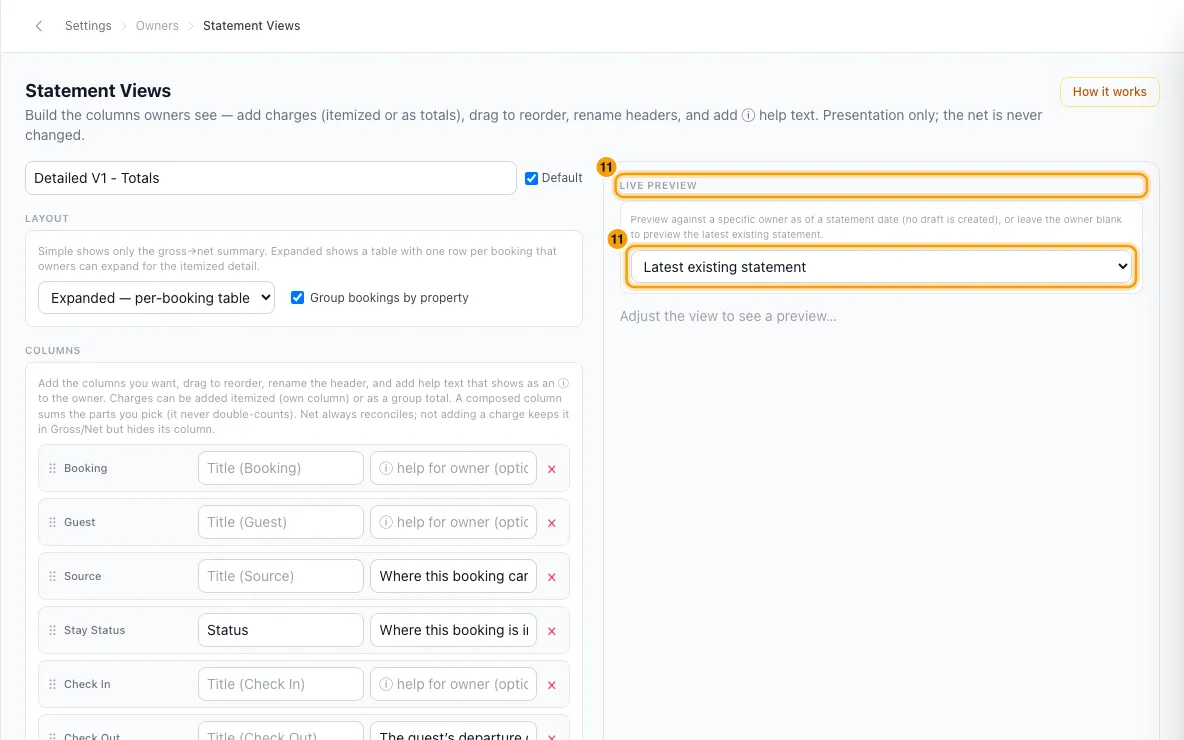The height and width of the screenshot is (740, 1184).
Task: Open Settings breadcrumb
Action: (88, 26)
